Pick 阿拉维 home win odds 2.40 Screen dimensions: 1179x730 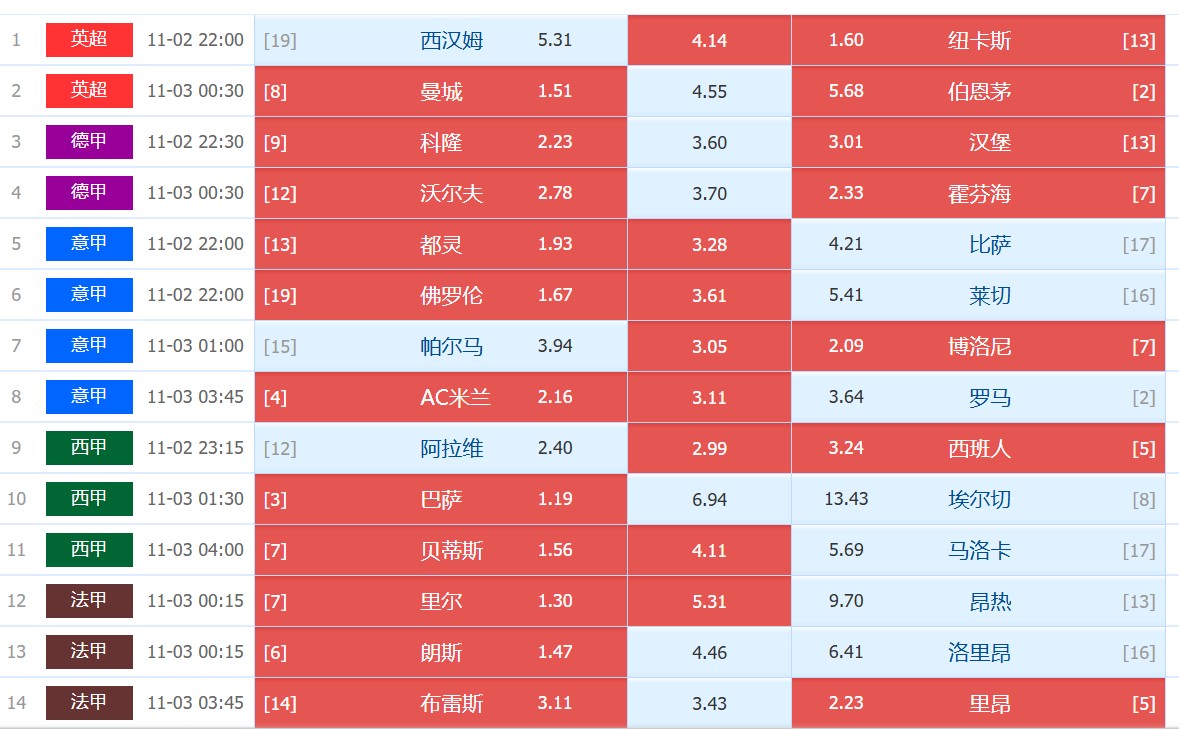pos(555,448)
